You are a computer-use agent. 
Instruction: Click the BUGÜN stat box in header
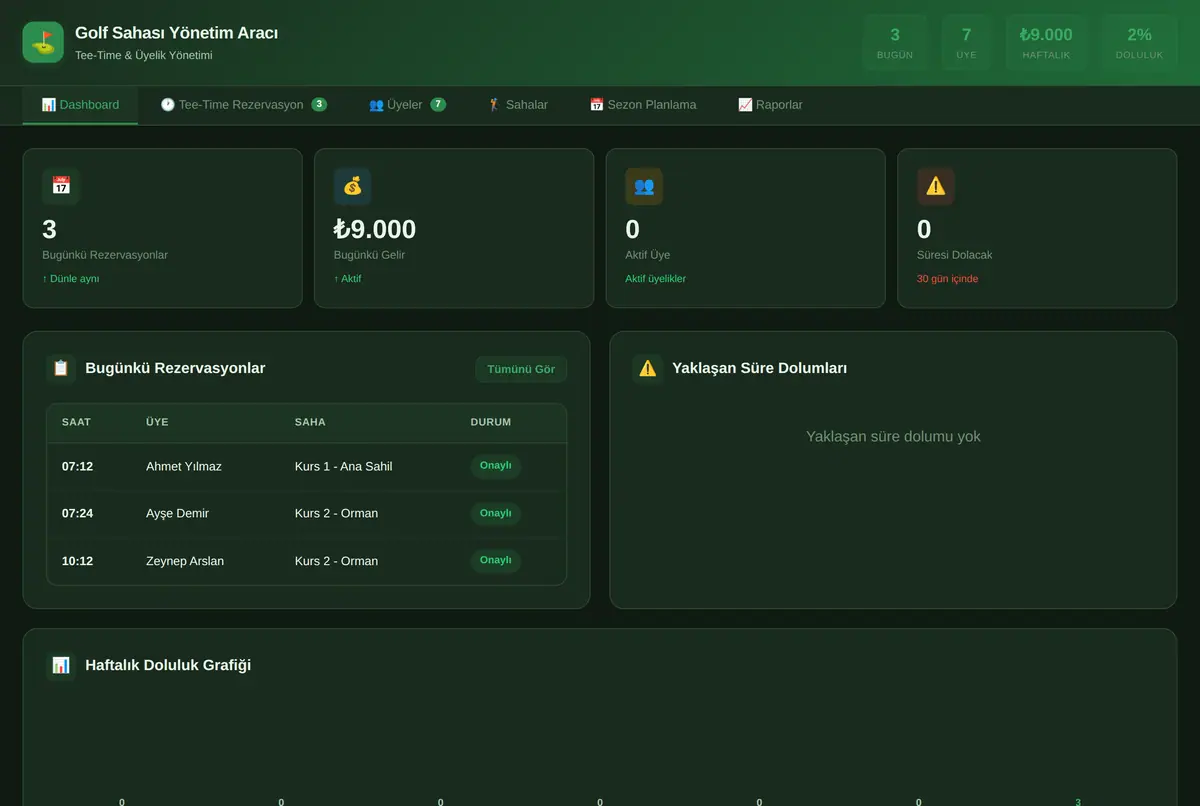coord(895,43)
